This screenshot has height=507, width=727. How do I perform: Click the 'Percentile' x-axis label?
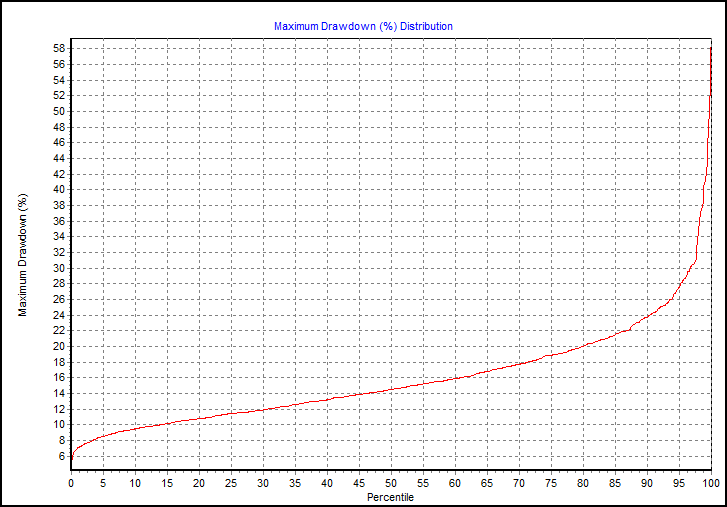click(x=390, y=497)
